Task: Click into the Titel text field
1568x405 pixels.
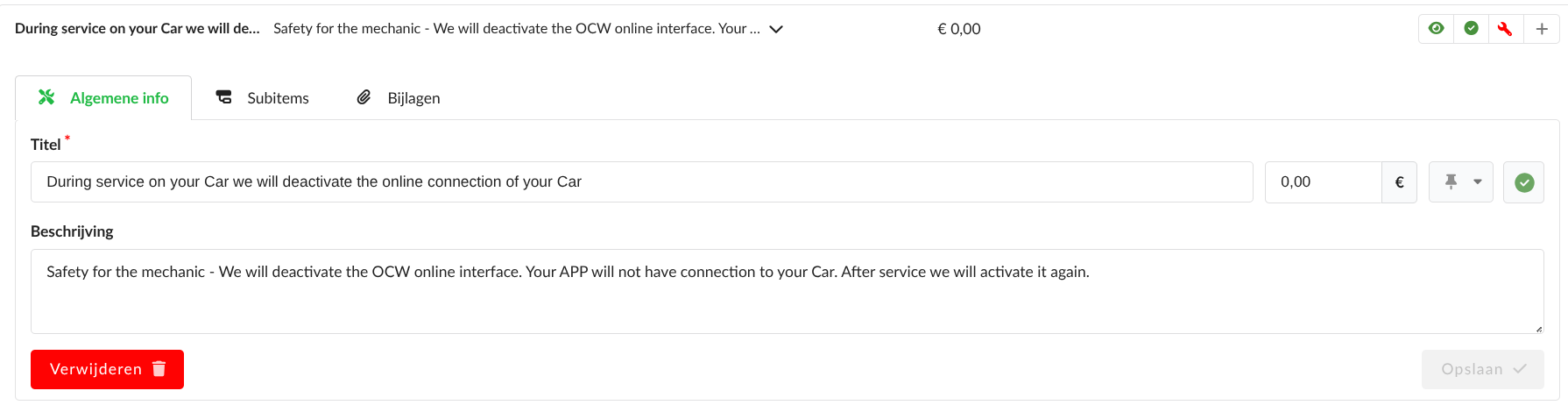Action: click(641, 182)
